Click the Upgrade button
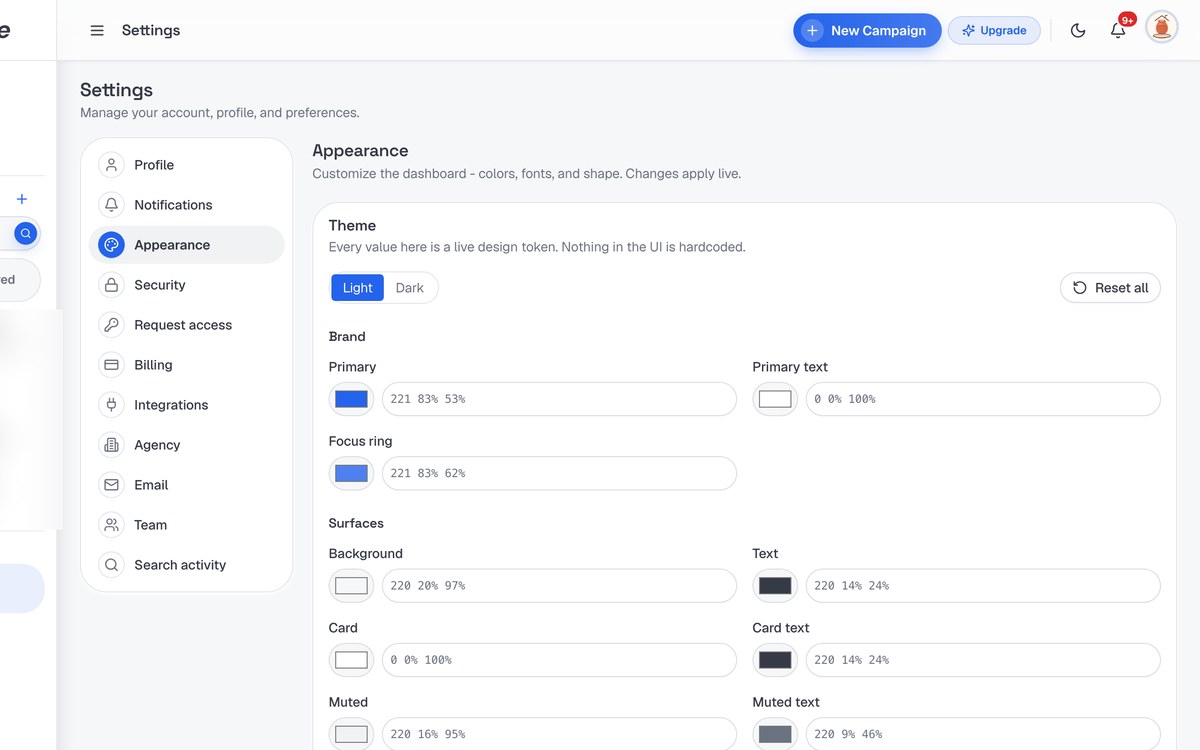Viewport: 1200px width, 750px height. [994, 30]
